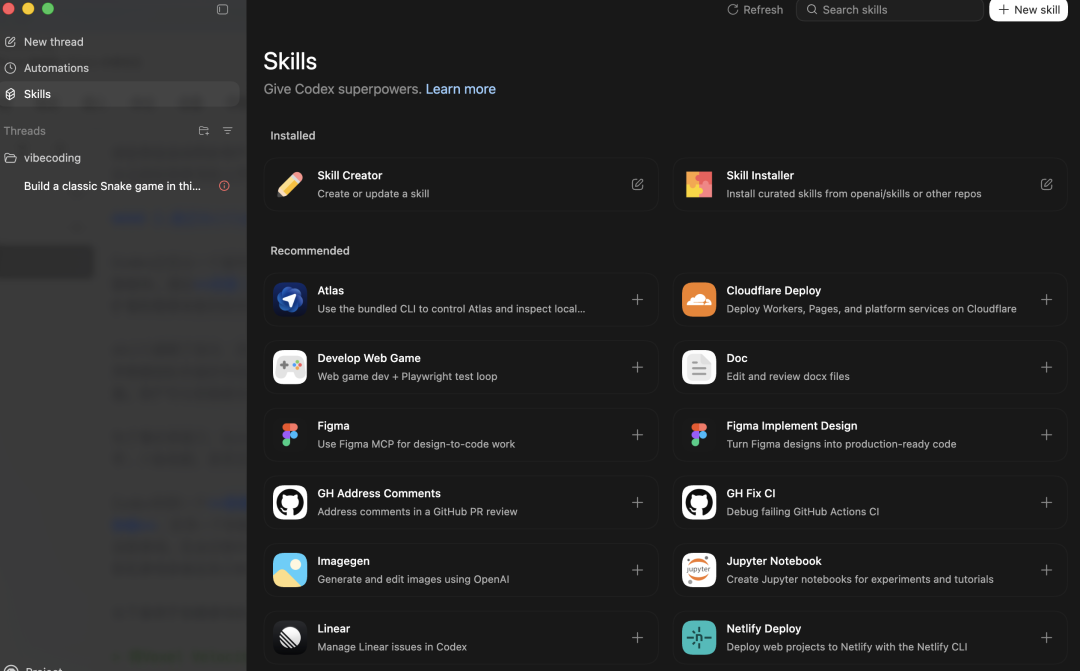Image resolution: width=1080 pixels, height=671 pixels.
Task: Click the Skill Installer puzzle icon
Action: pyautogui.click(x=699, y=185)
